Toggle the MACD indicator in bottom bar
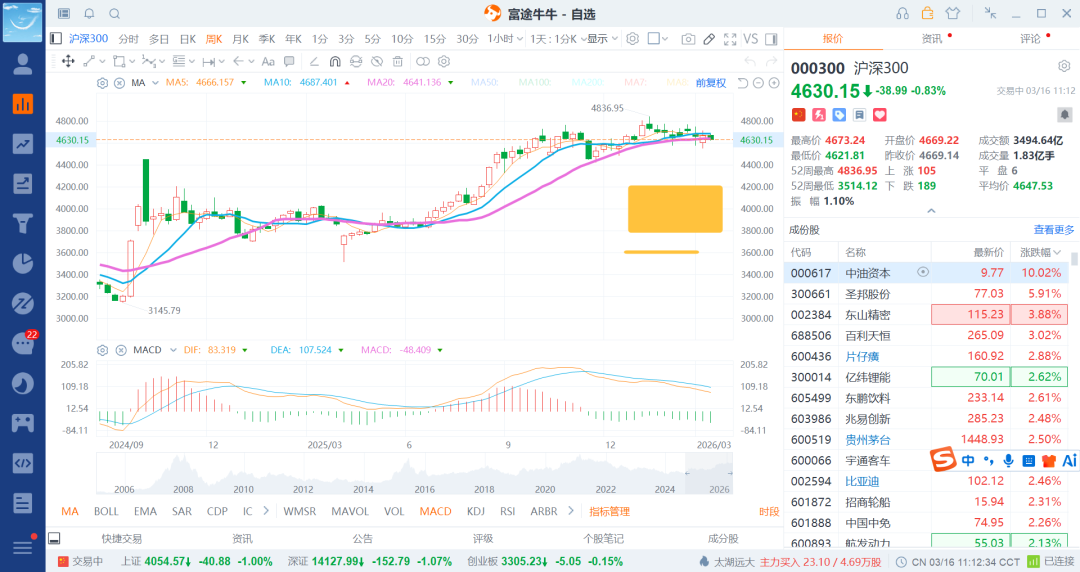Screen dimensions: 1080x572 click(x=435, y=511)
